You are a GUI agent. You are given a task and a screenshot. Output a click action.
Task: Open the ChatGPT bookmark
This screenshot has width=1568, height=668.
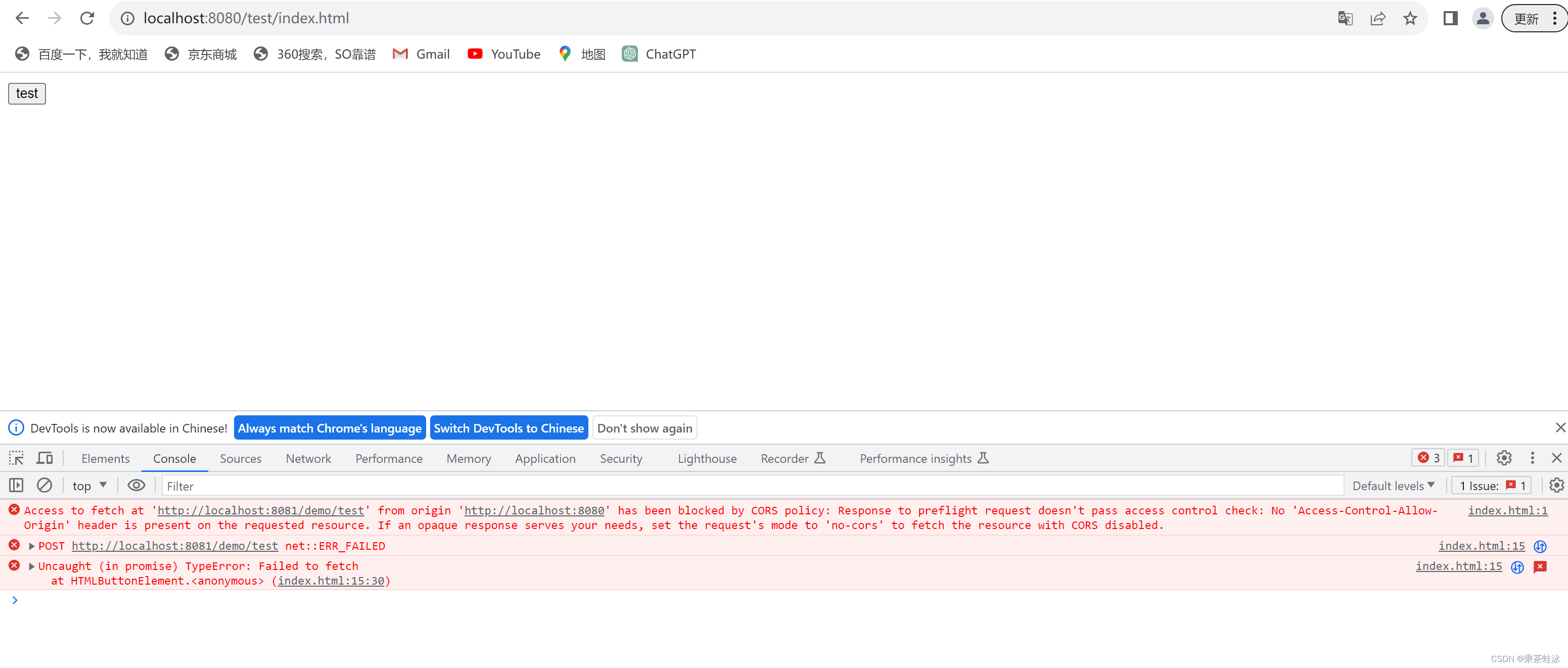click(x=659, y=54)
